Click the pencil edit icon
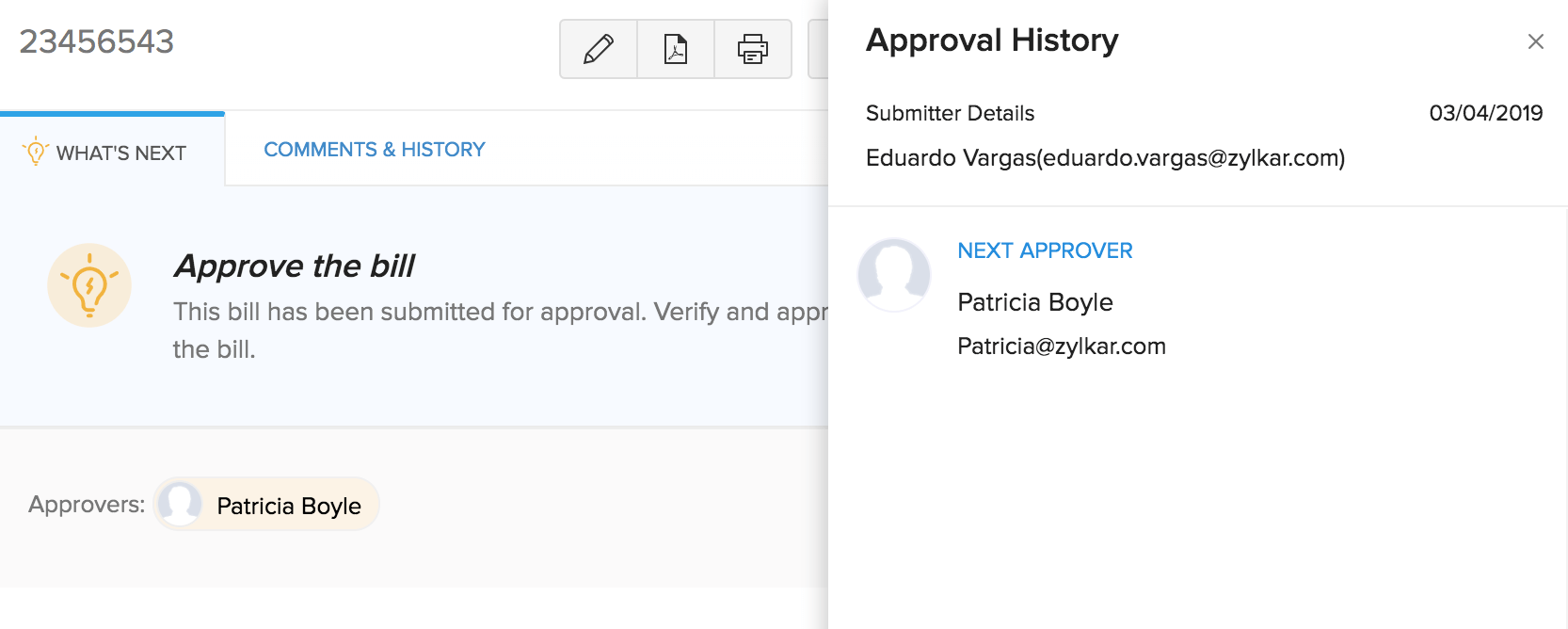This screenshot has height=629, width=1568. pyautogui.click(x=599, y=49)
